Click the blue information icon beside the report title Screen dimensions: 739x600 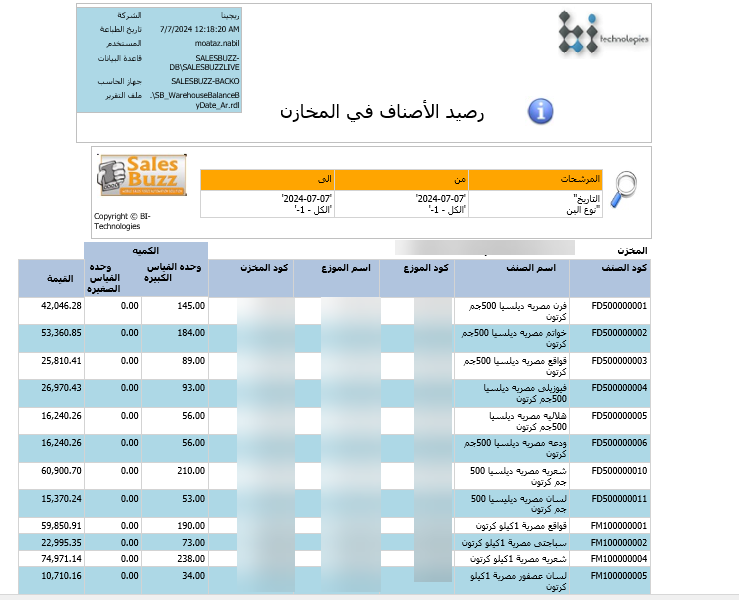point(540,110)
